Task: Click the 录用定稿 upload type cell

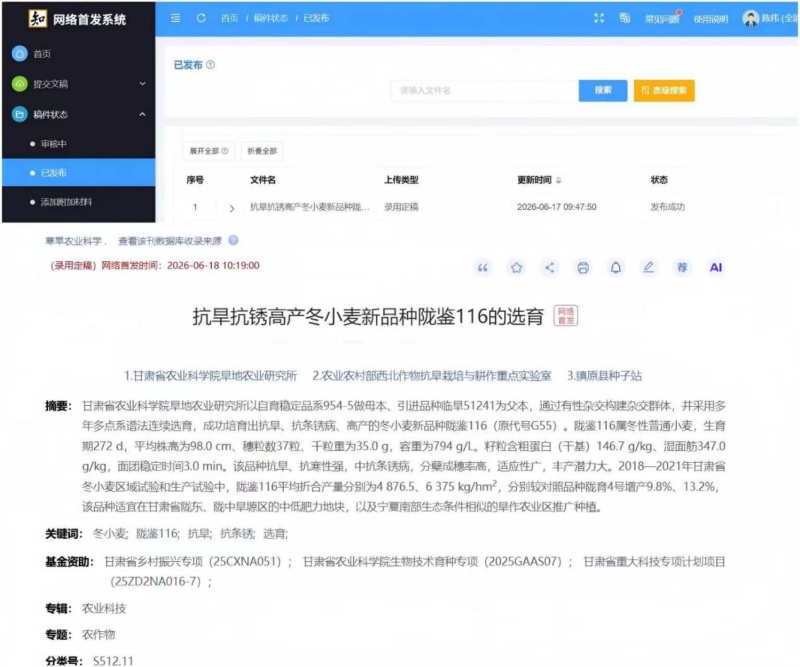Action: coord(401,207)
